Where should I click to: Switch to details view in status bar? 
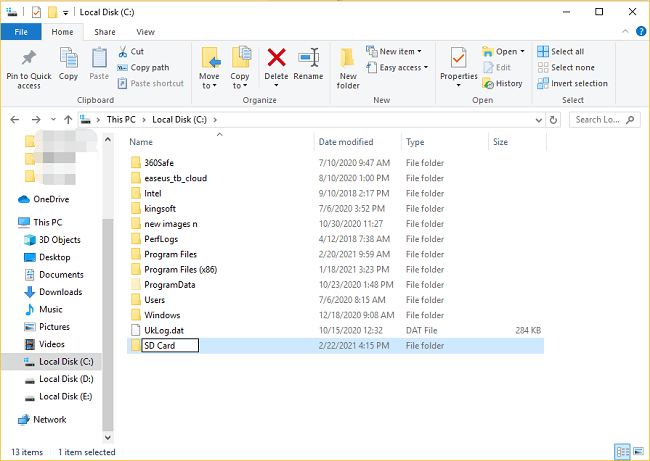622,451
